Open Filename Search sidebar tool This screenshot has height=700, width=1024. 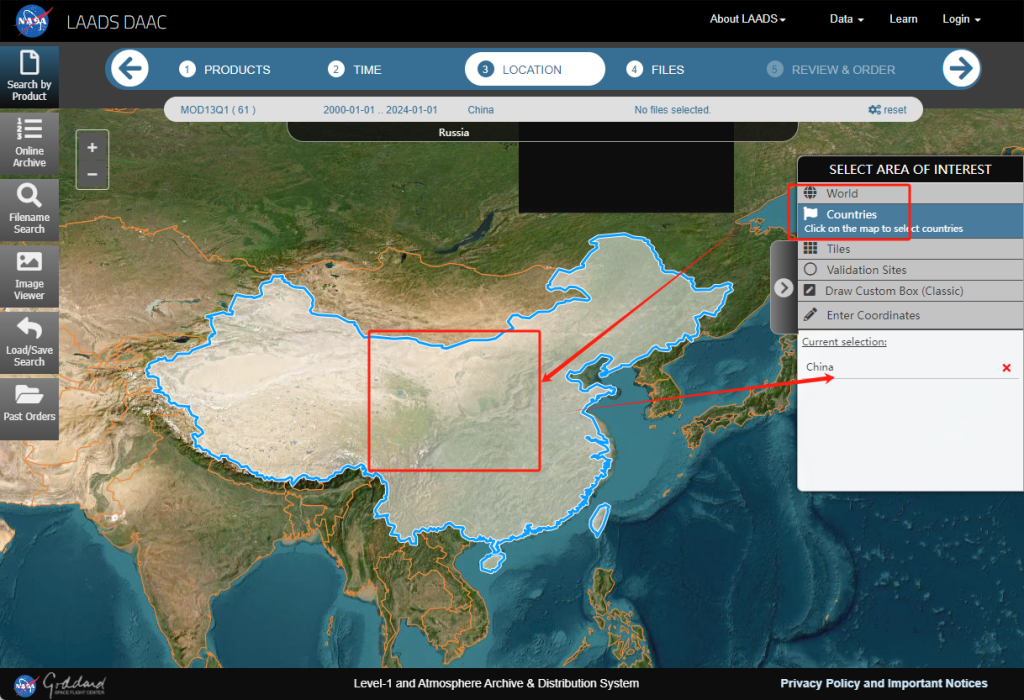tap(29, 210)
